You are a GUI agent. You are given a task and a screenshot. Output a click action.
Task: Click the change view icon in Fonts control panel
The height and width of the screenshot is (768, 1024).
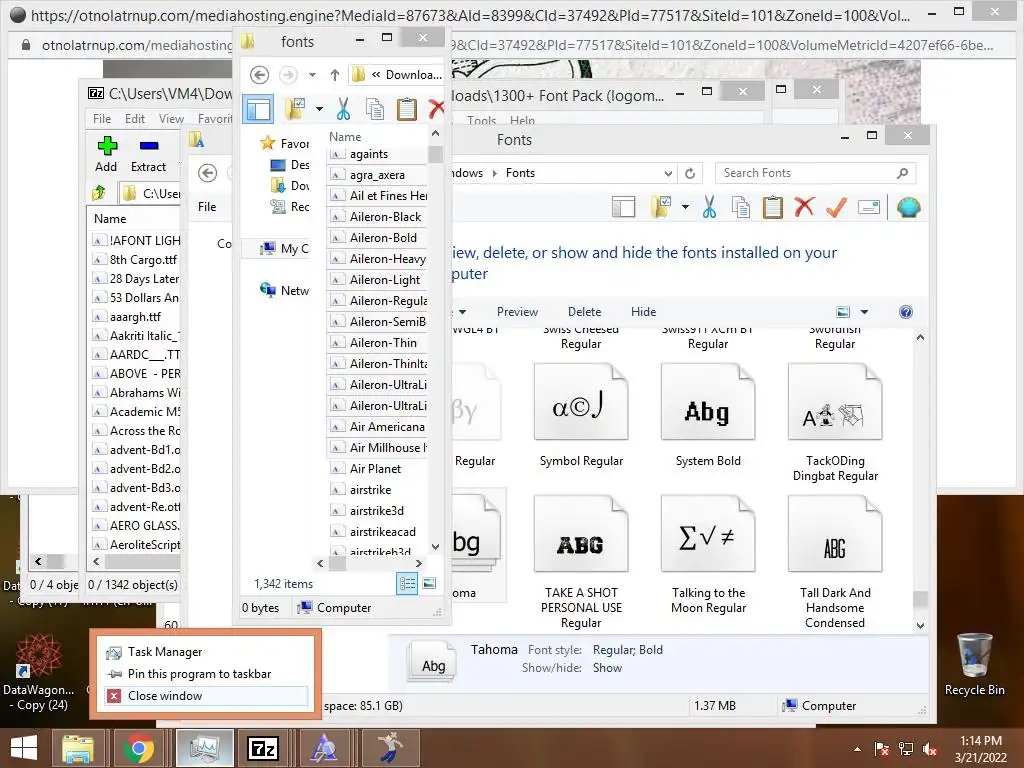[x=843, y=312]
